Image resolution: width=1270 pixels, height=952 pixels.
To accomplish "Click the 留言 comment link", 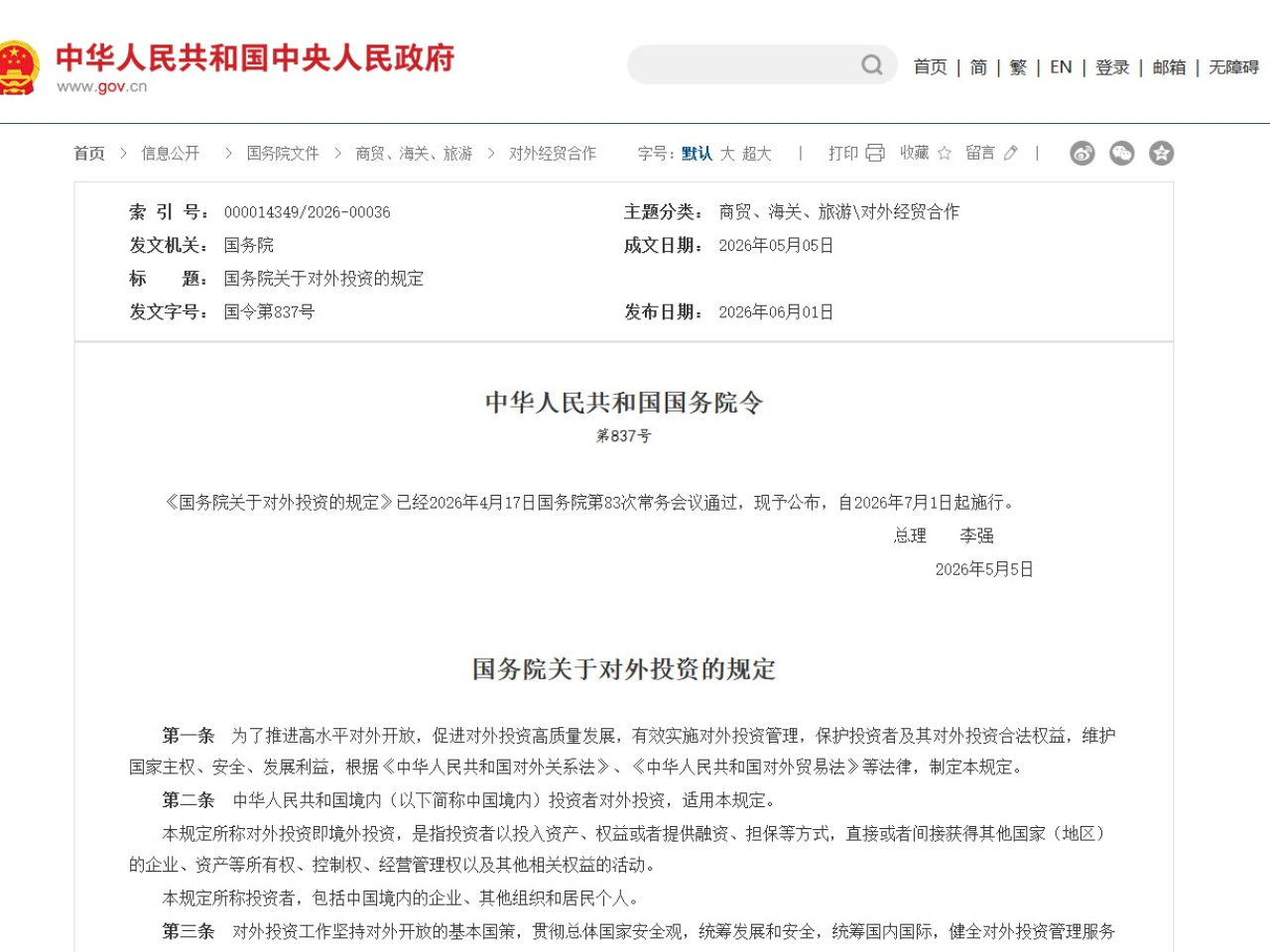I will click(x=980, y=153).
